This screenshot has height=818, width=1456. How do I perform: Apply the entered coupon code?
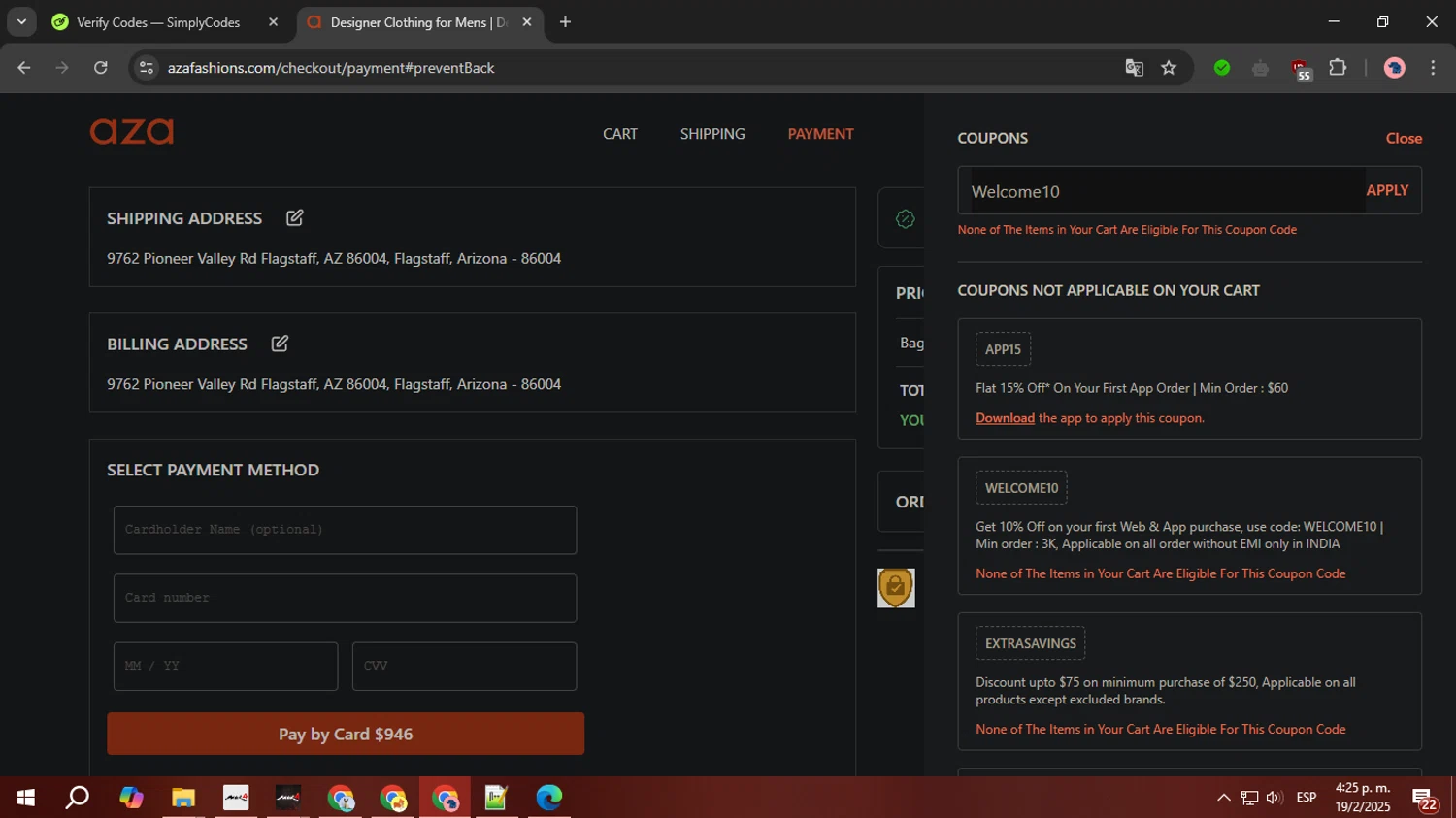[x=1387, y=191]
